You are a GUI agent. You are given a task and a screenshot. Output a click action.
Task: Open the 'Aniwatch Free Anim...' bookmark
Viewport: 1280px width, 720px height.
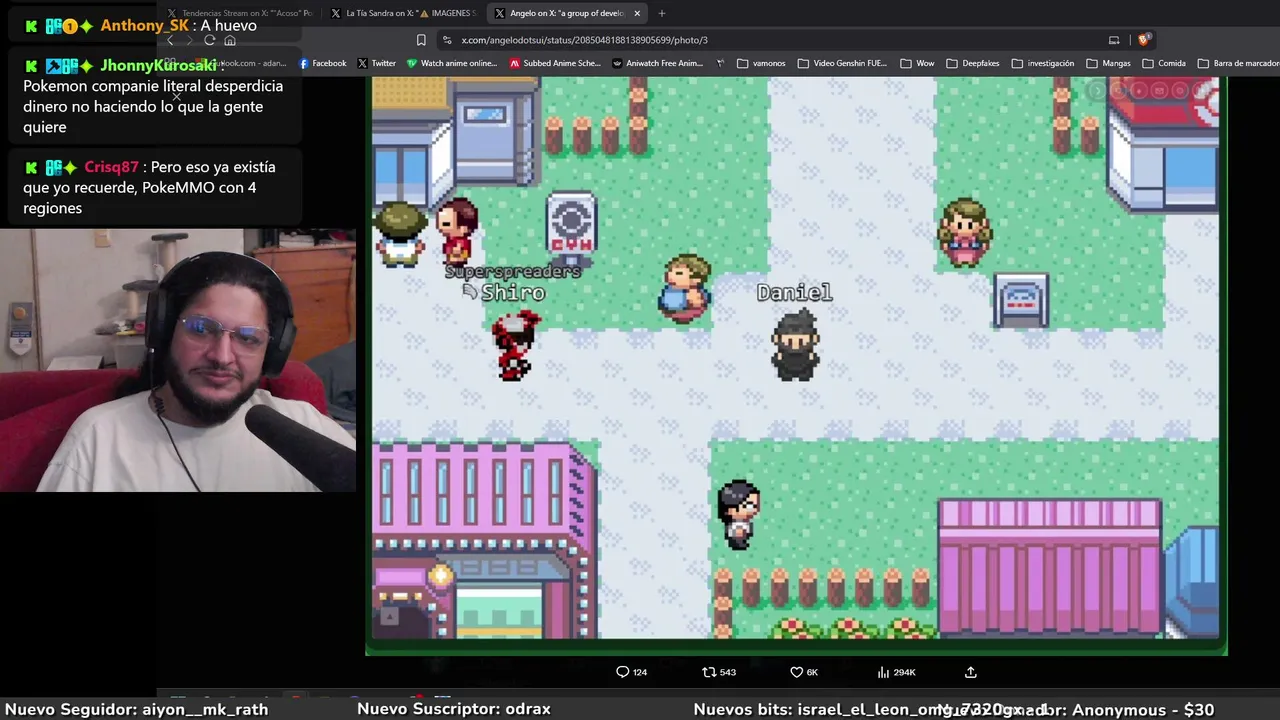[x=658, y=63]
